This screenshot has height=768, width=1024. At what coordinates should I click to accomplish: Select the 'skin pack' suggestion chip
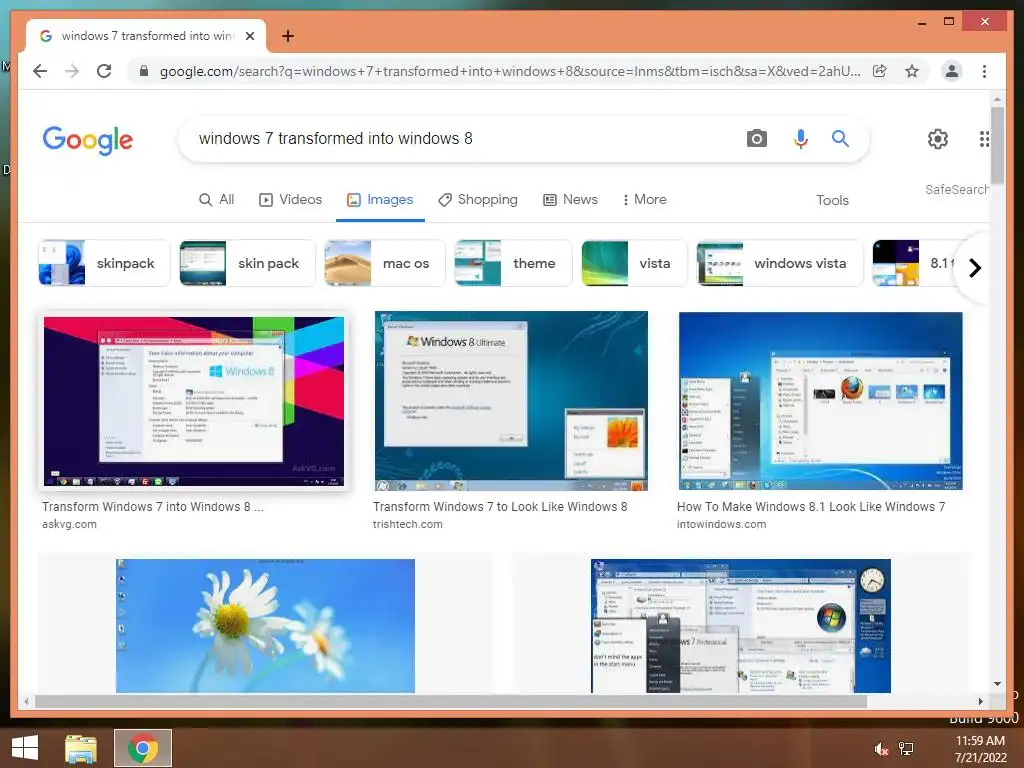[248, 263]
